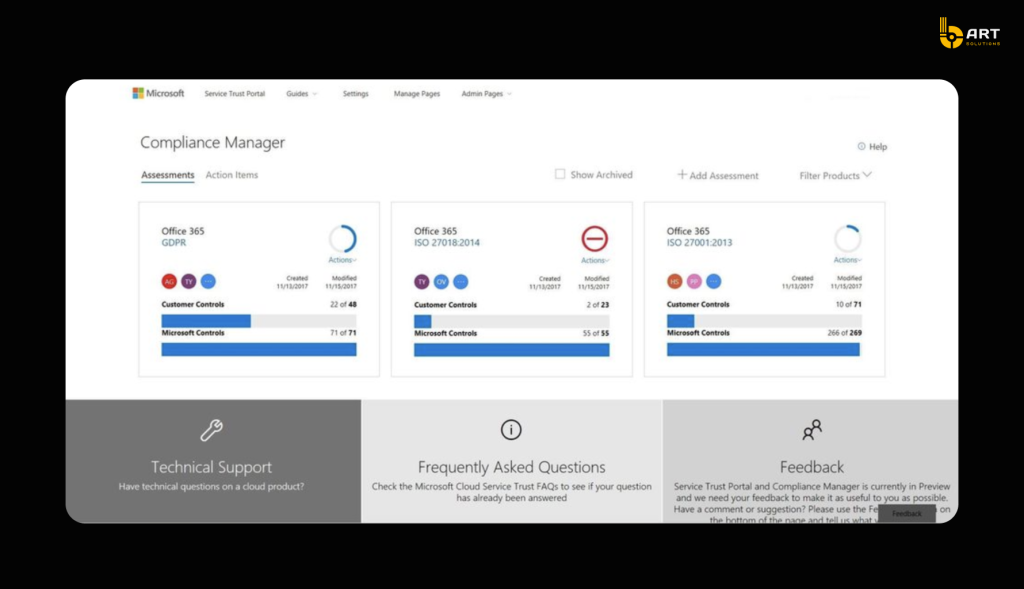
Task: Toggle the Show Archived checkbox
Action: (x=560, y=174)
